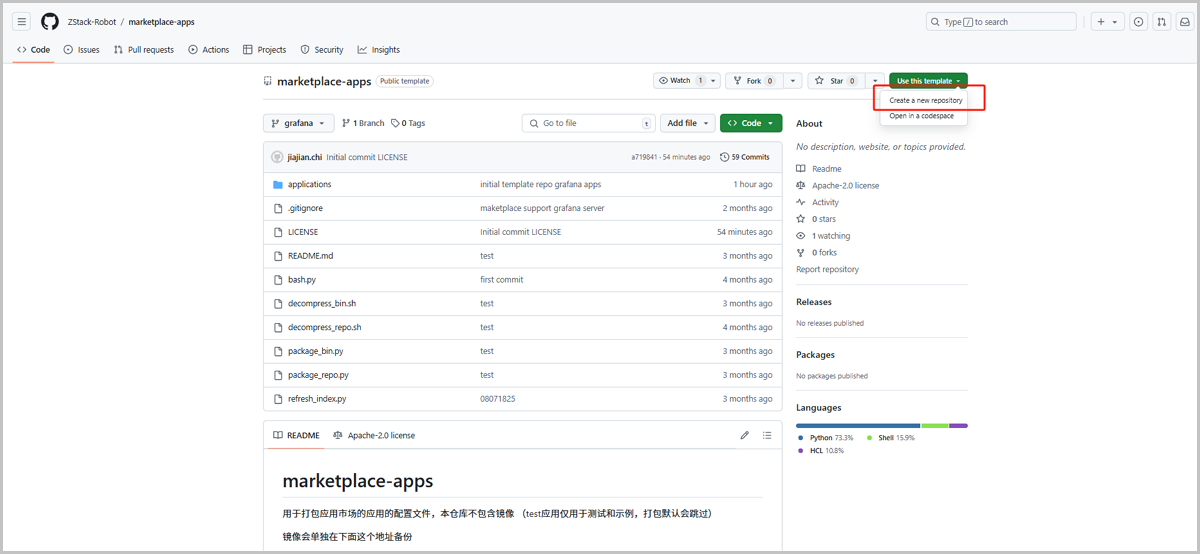Open the README outline list icon
This screenshot has width=1200, height=554.
point(767,435)
